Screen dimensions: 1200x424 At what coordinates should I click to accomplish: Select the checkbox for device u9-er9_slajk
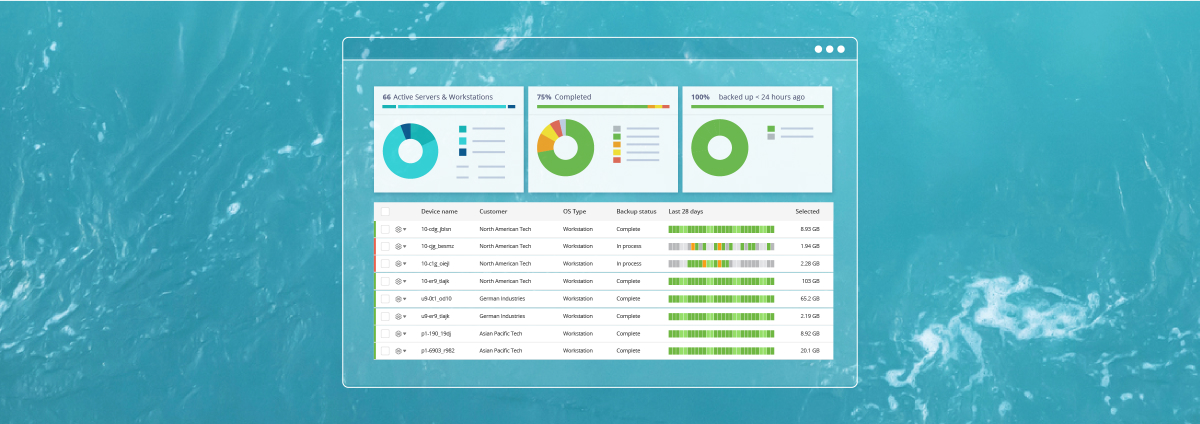(385, 316)
